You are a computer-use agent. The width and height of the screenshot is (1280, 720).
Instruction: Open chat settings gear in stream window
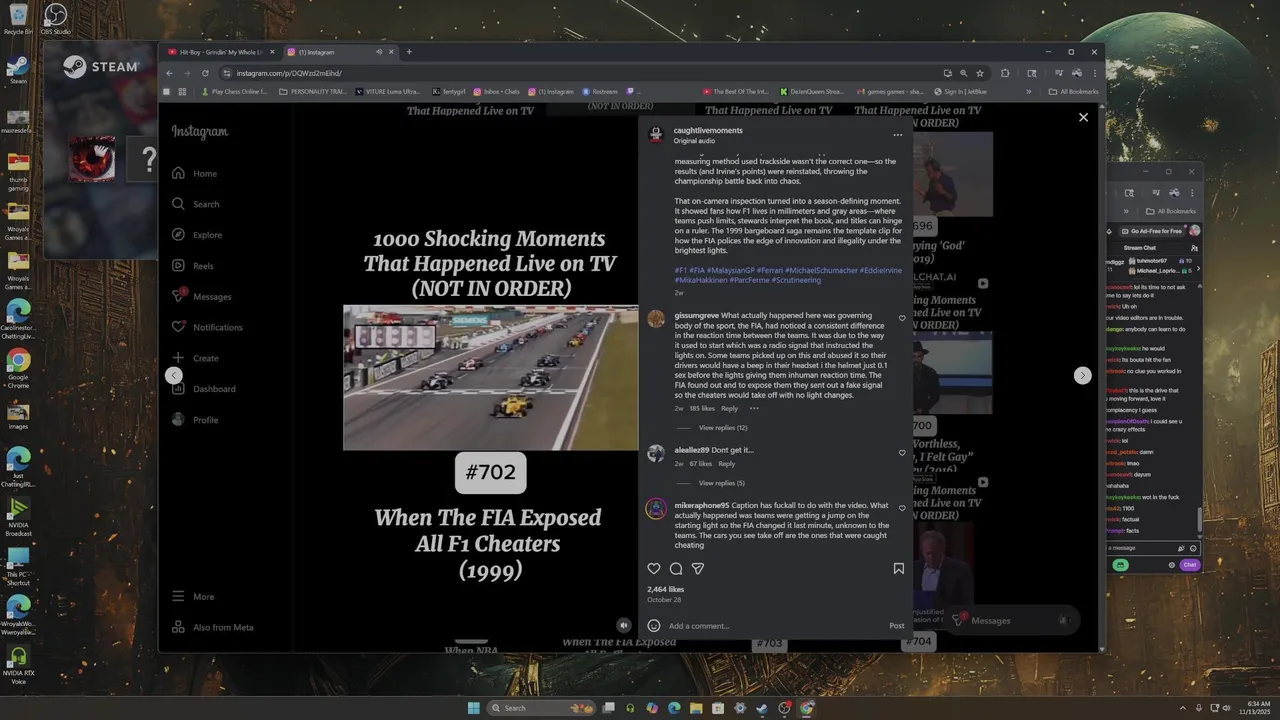[1172, 565]
